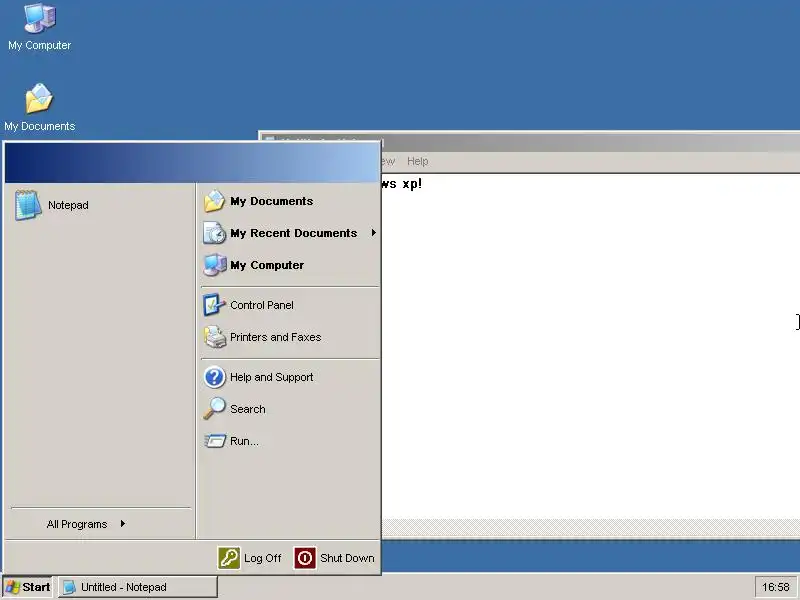Click the Help and Support question icon
This screenshot has height=600, width=800.
click(x=214, y=377)
